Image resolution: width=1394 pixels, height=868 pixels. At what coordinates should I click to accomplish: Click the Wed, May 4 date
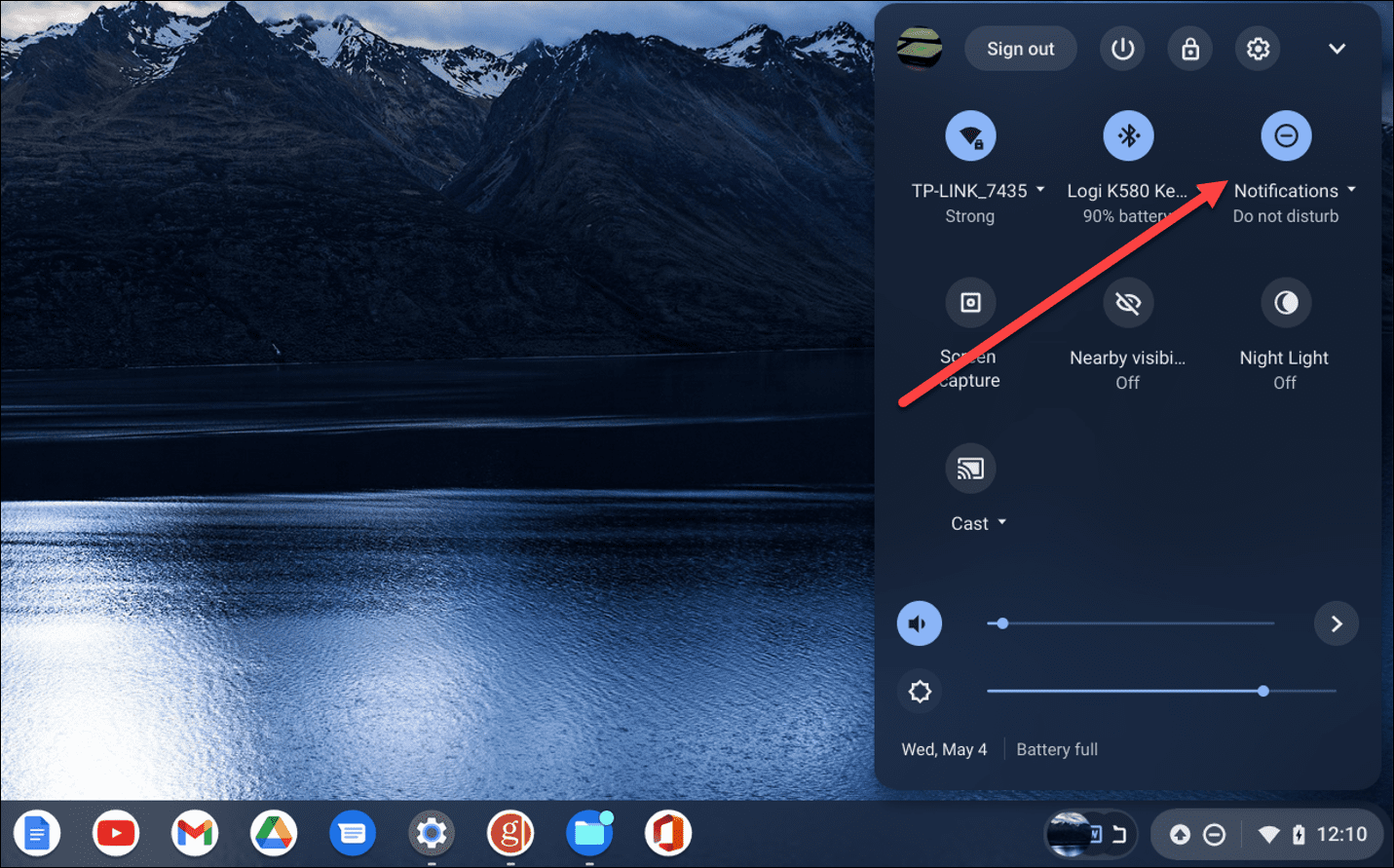(944, 749)
